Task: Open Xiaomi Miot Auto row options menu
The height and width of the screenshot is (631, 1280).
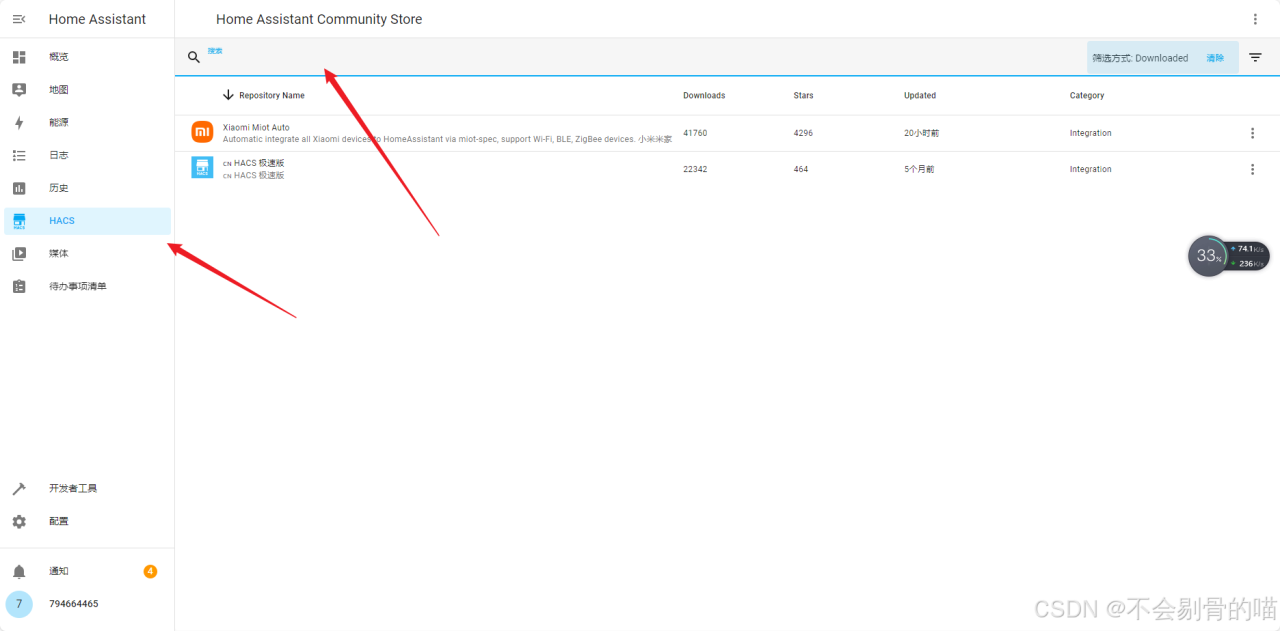Action: click(x=1252, y=133)
